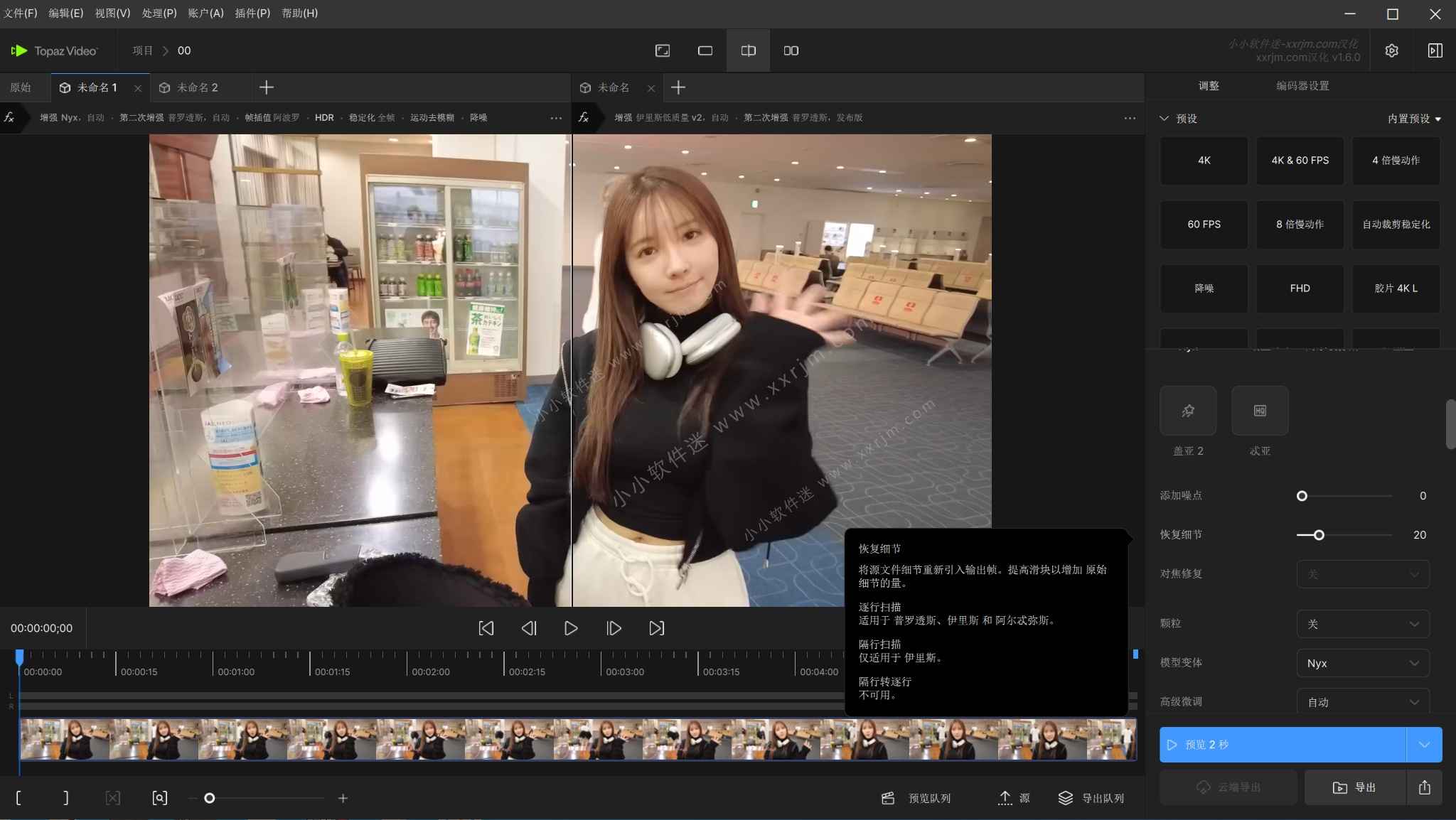Apply the FHD preset

click(x=1300, y=288)
